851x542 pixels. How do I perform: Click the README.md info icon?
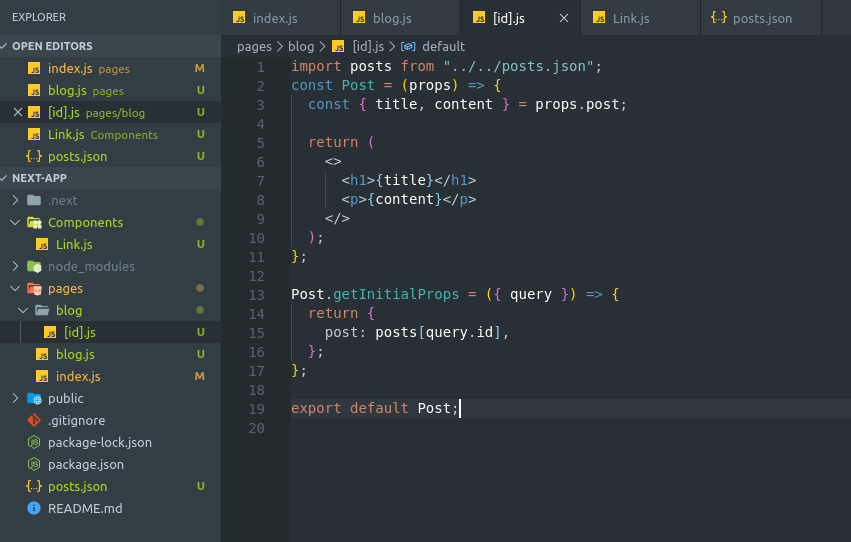coord(34,508)
